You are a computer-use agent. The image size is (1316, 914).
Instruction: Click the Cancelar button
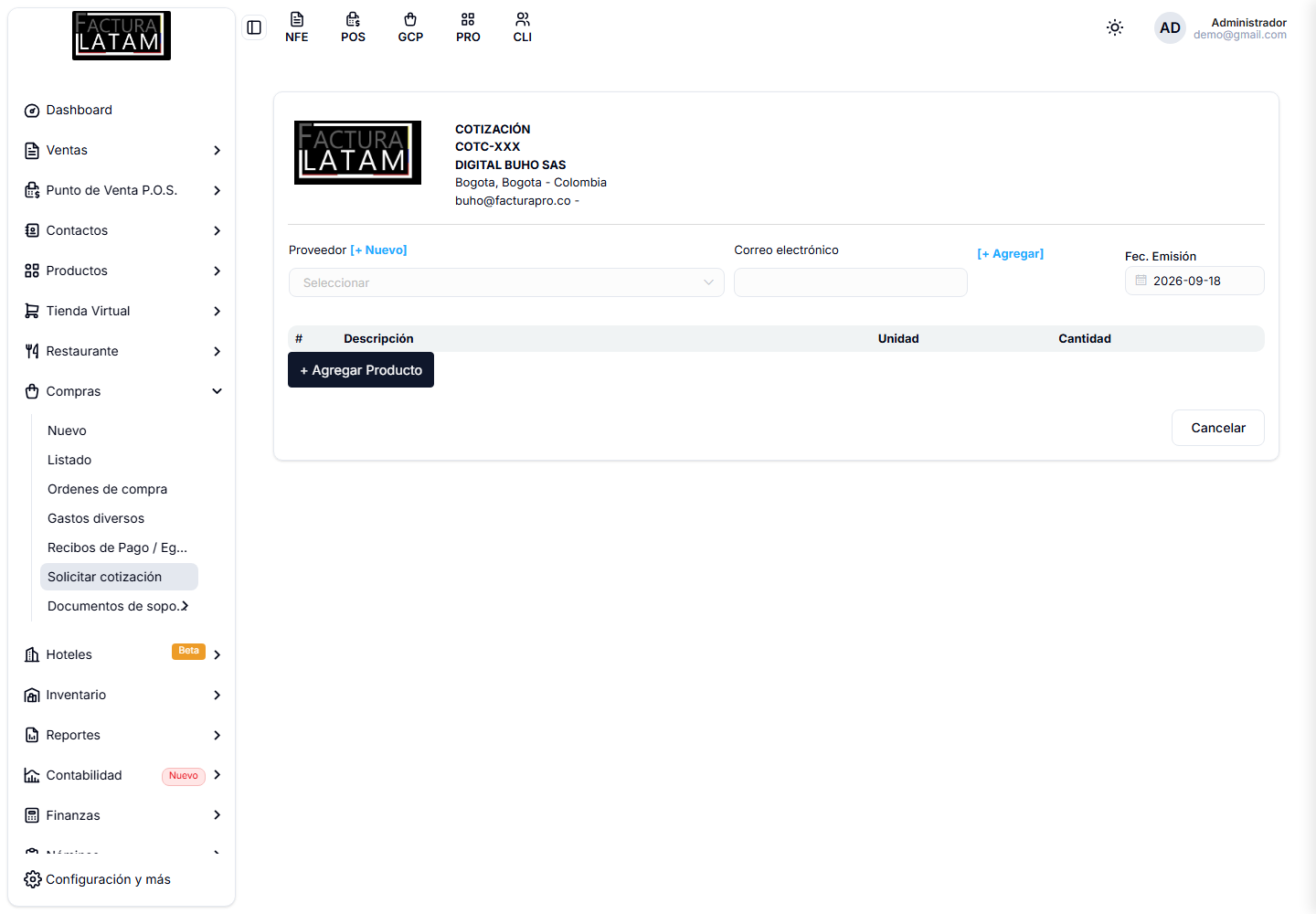point(1218,428)
